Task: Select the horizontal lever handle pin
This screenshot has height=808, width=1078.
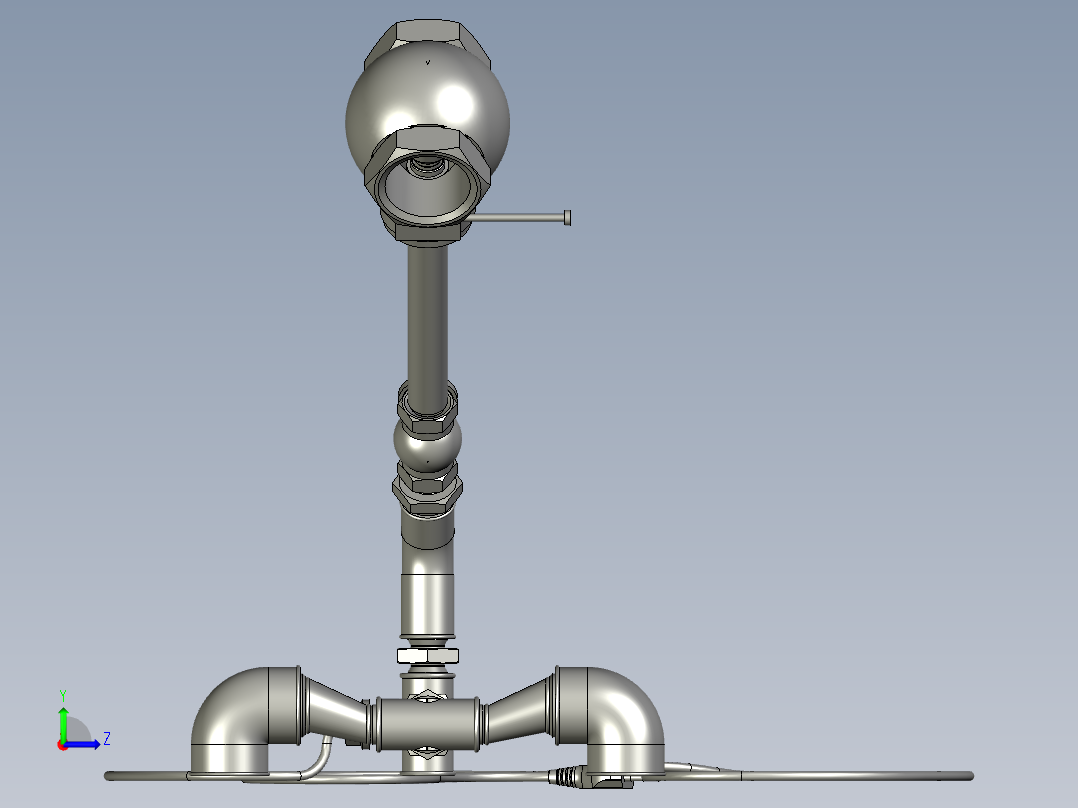Action: pyautogui.click(x=520, y=217)
